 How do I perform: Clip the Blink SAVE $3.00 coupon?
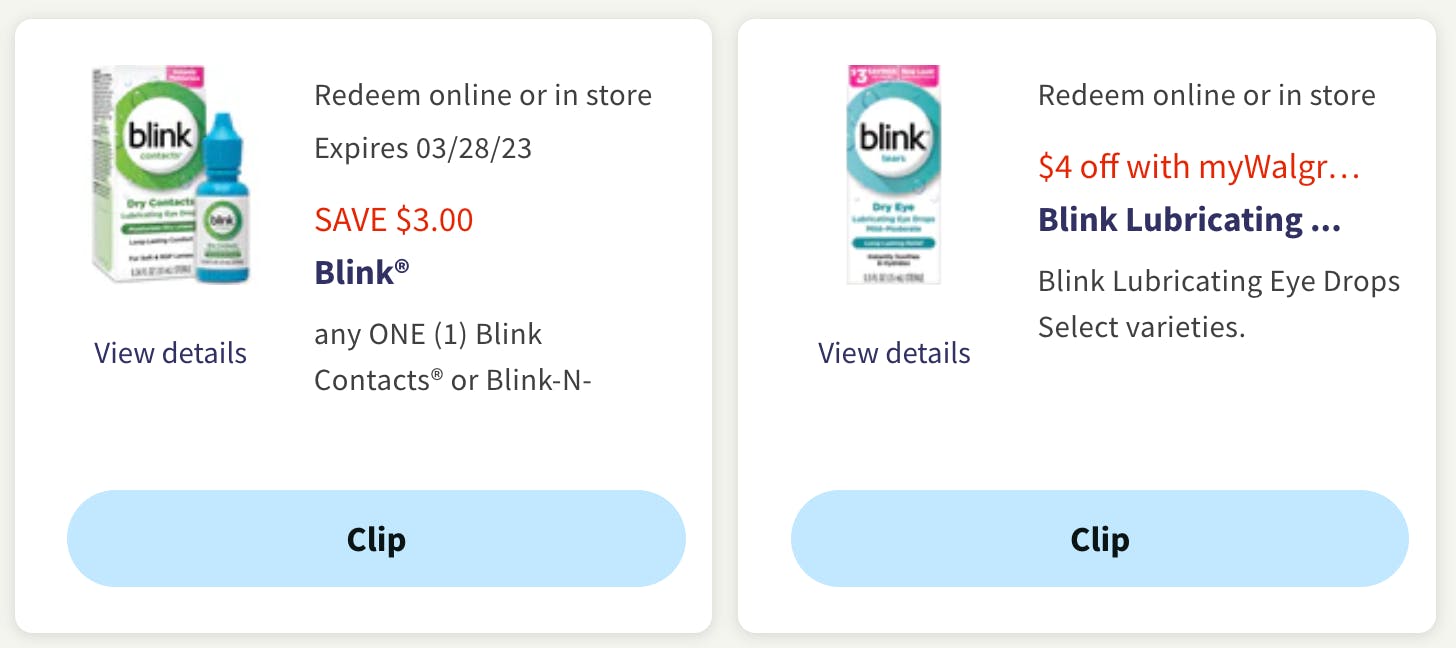(376, 539)
